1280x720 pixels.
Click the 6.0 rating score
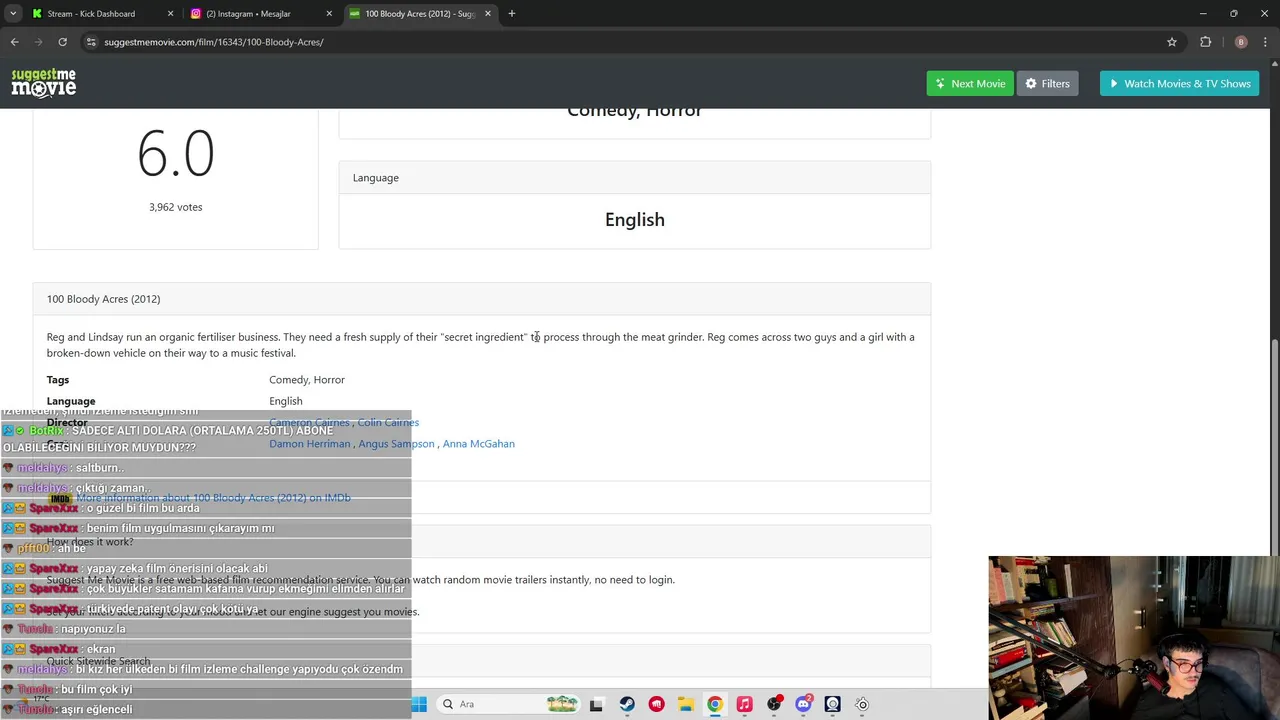click(x=176, y=154)
